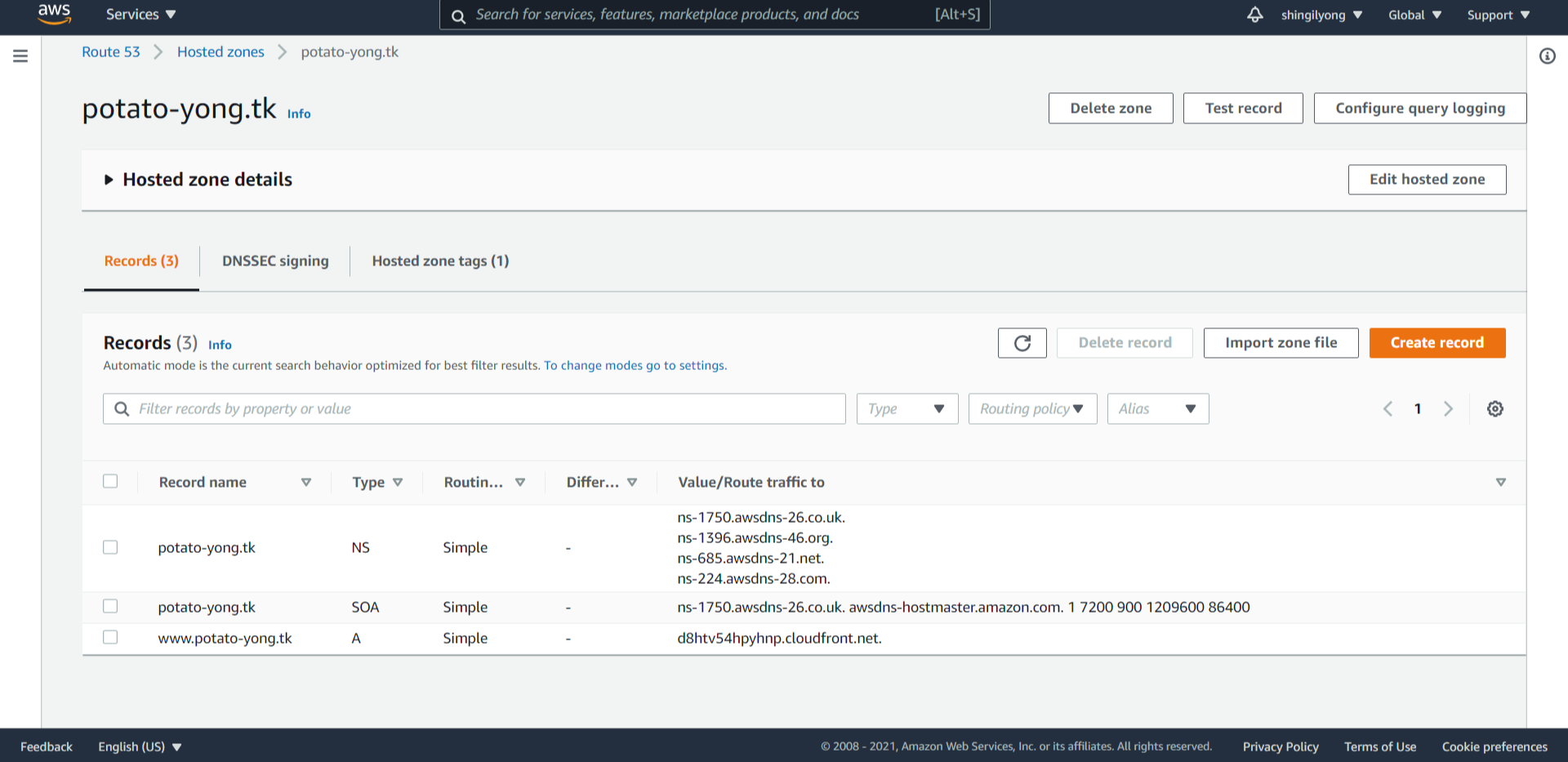Click the search magnifier icon in top bar

click(x=458, y=16)
